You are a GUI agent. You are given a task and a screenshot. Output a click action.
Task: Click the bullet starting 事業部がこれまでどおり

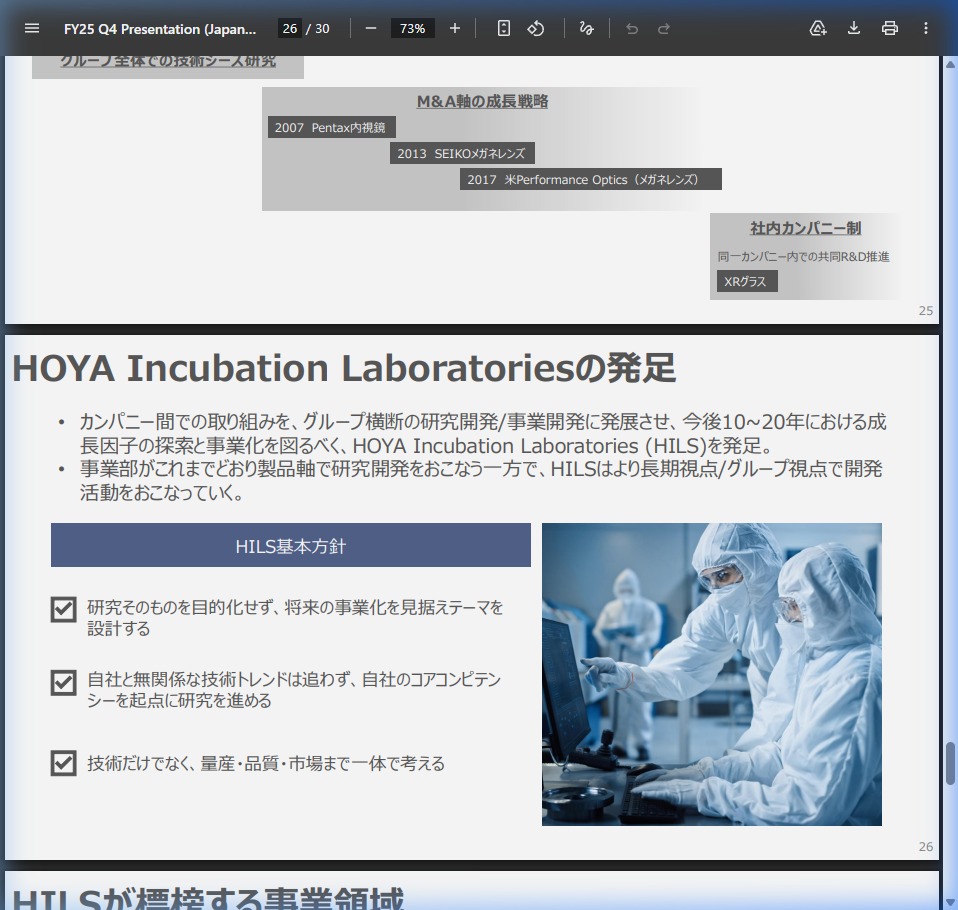[x=481, y=480]
